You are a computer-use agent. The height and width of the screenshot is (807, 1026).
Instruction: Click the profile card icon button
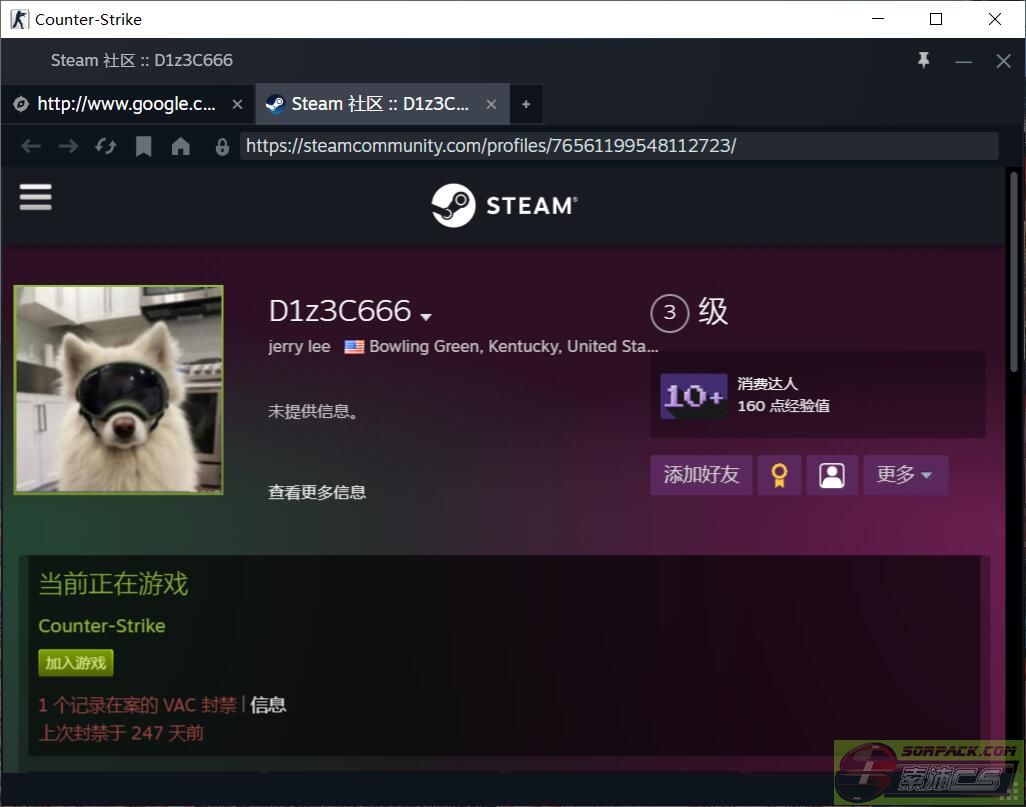click(832, 475)
